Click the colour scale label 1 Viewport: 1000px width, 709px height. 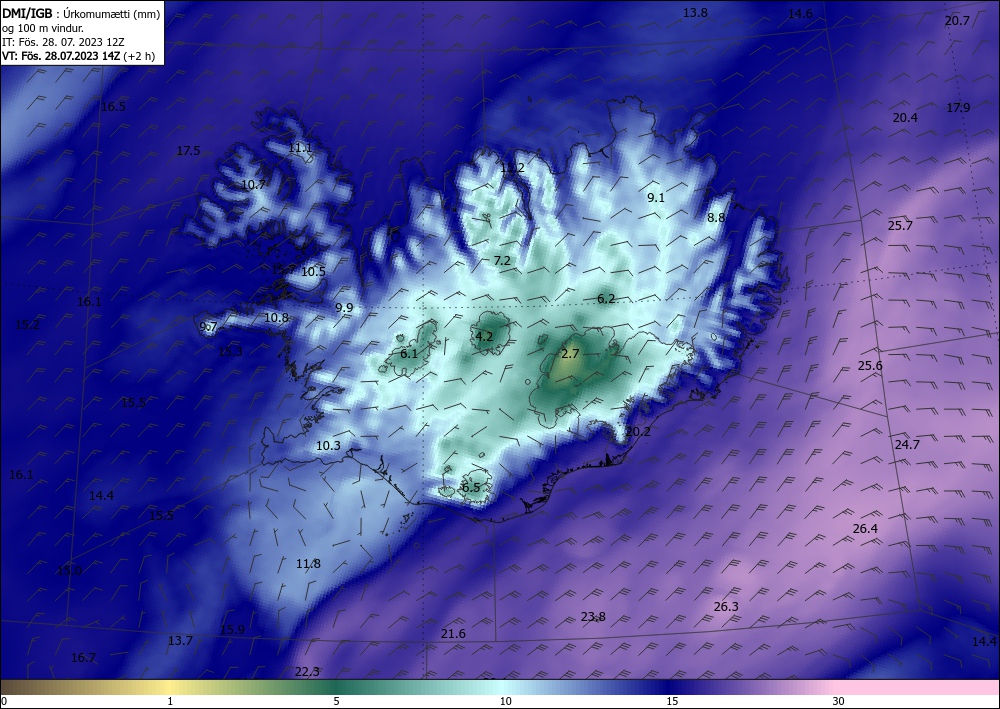click(x=170, y=701)
